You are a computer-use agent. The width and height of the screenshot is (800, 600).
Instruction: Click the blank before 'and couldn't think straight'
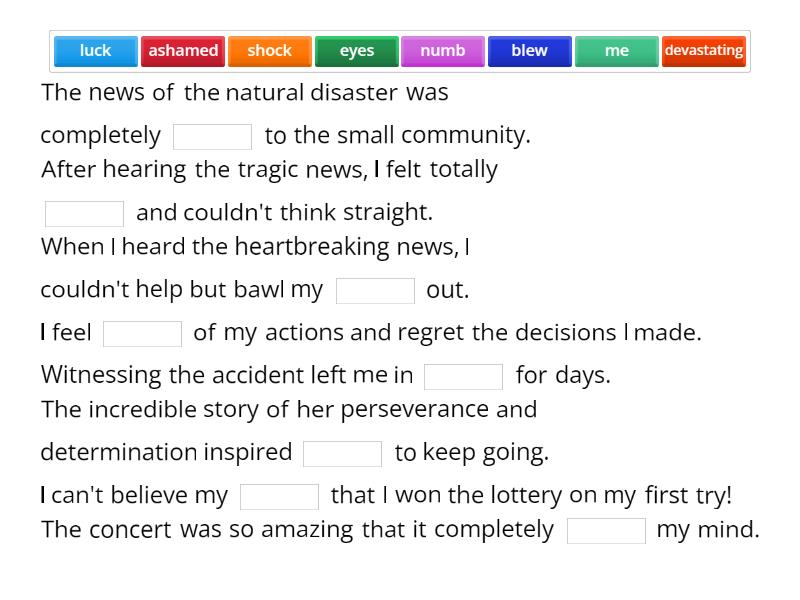point(84,211)
